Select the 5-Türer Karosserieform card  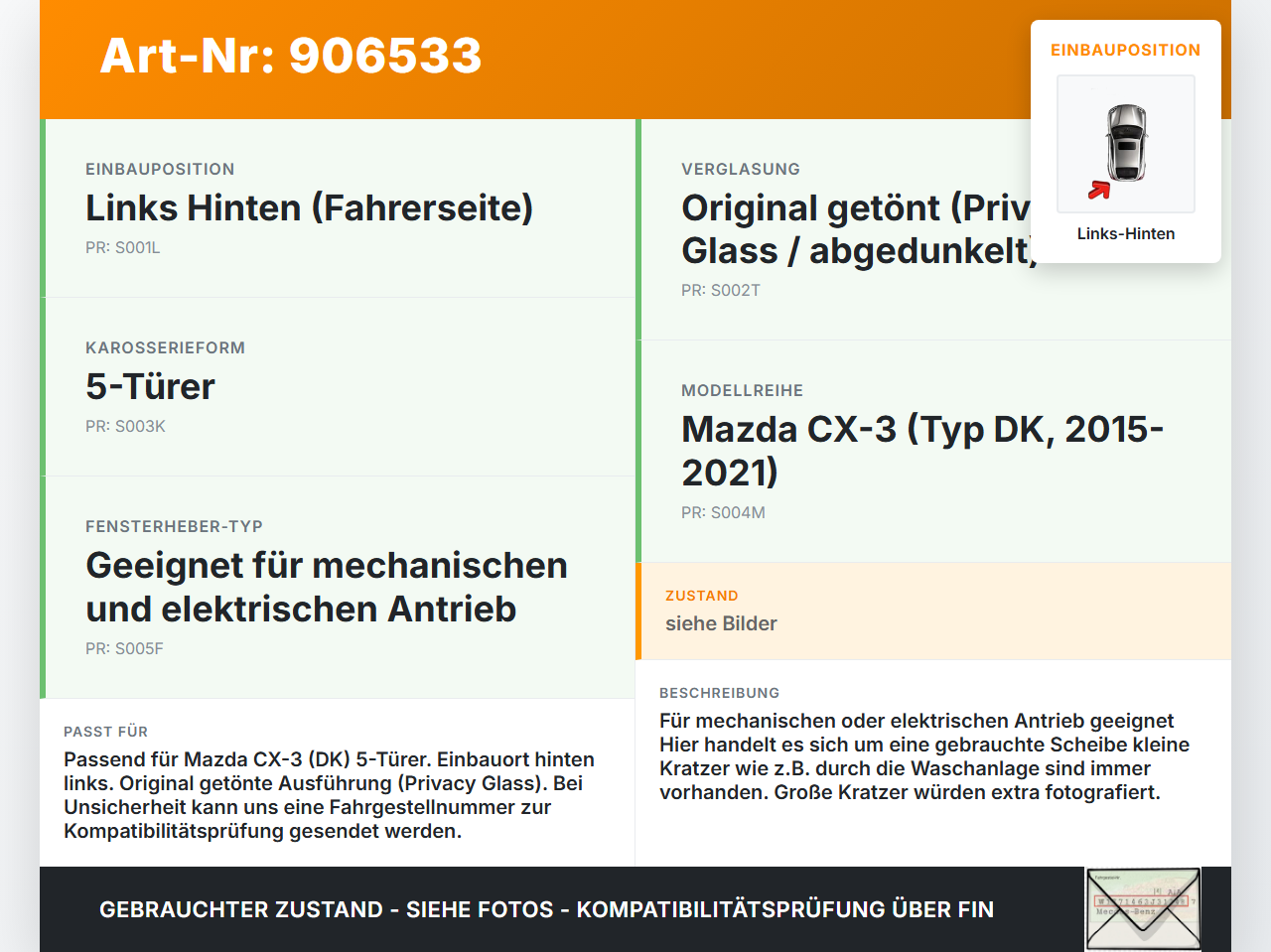[338, 387]
